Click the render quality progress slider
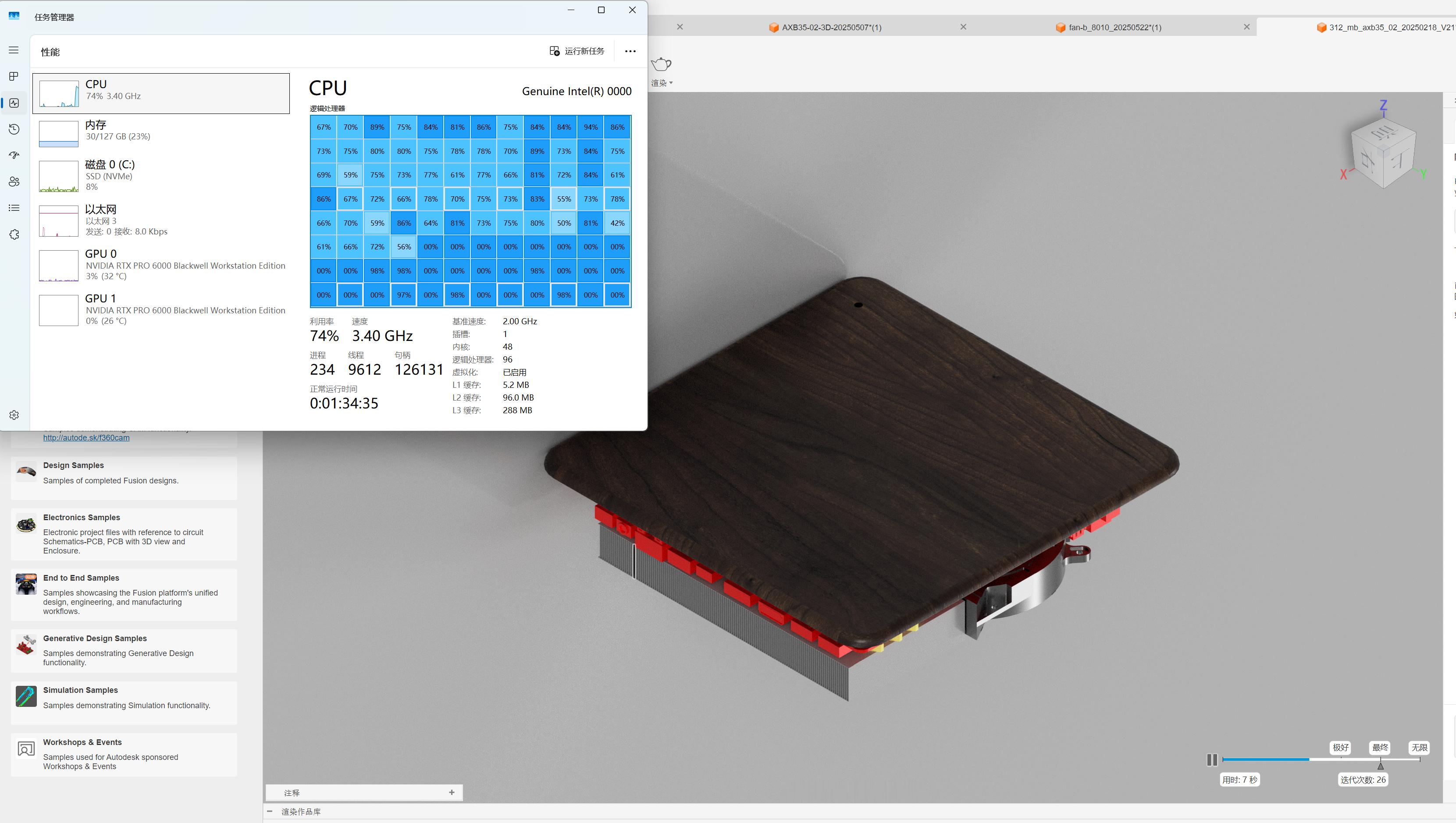The image size is (1456, 823). click(x=1321, y=759)
